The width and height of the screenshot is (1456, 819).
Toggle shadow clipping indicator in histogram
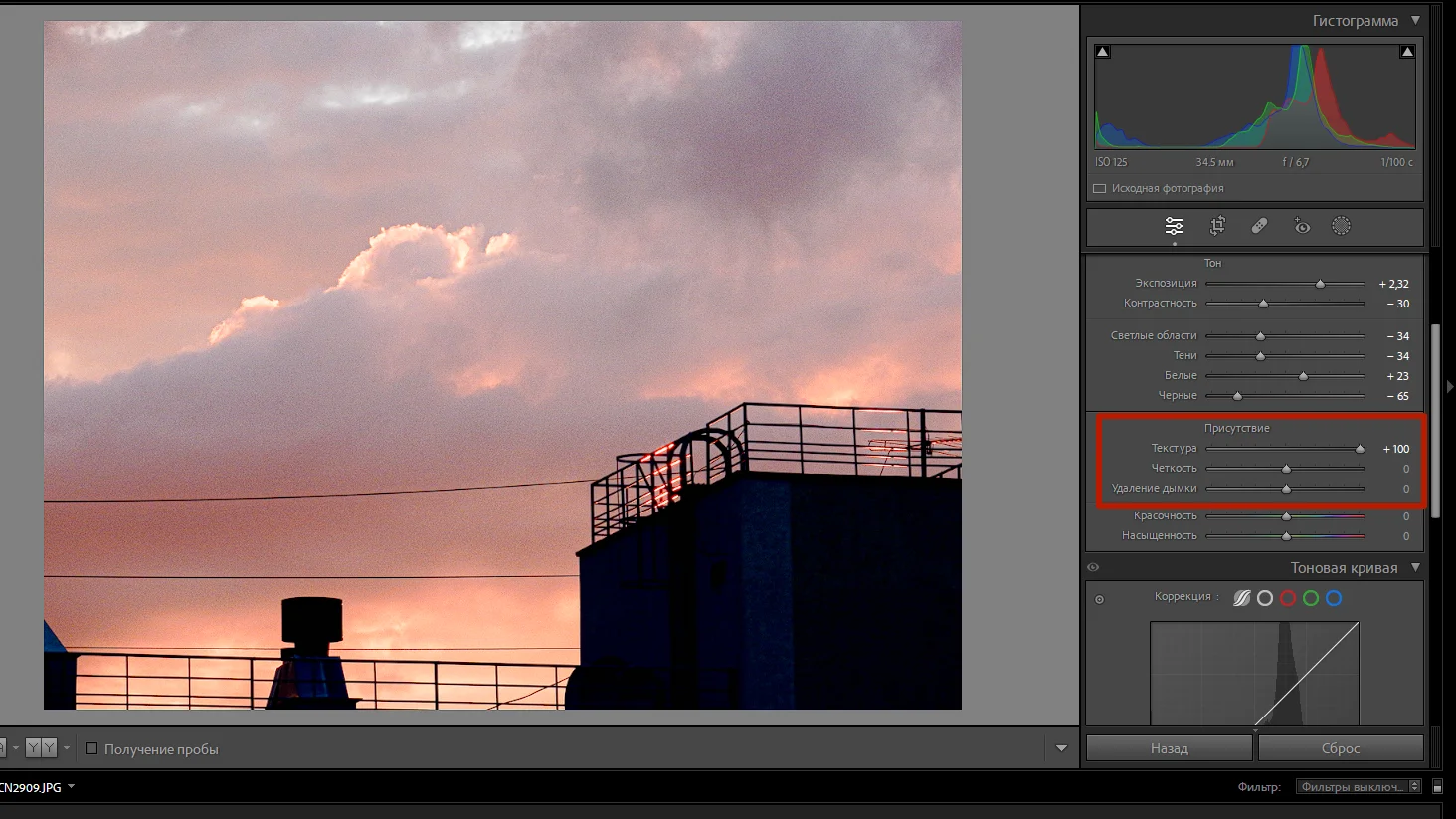pos(1102,52)
